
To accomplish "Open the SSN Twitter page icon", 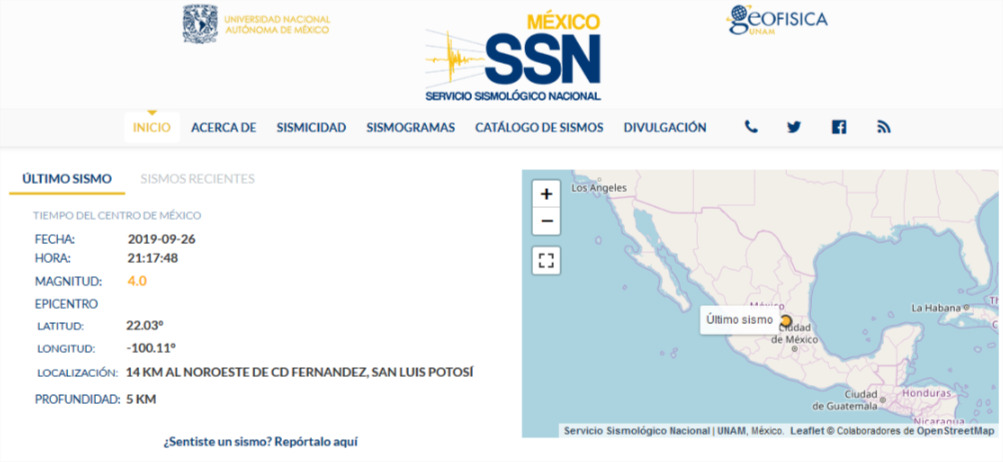I will (x=794, y=127).
